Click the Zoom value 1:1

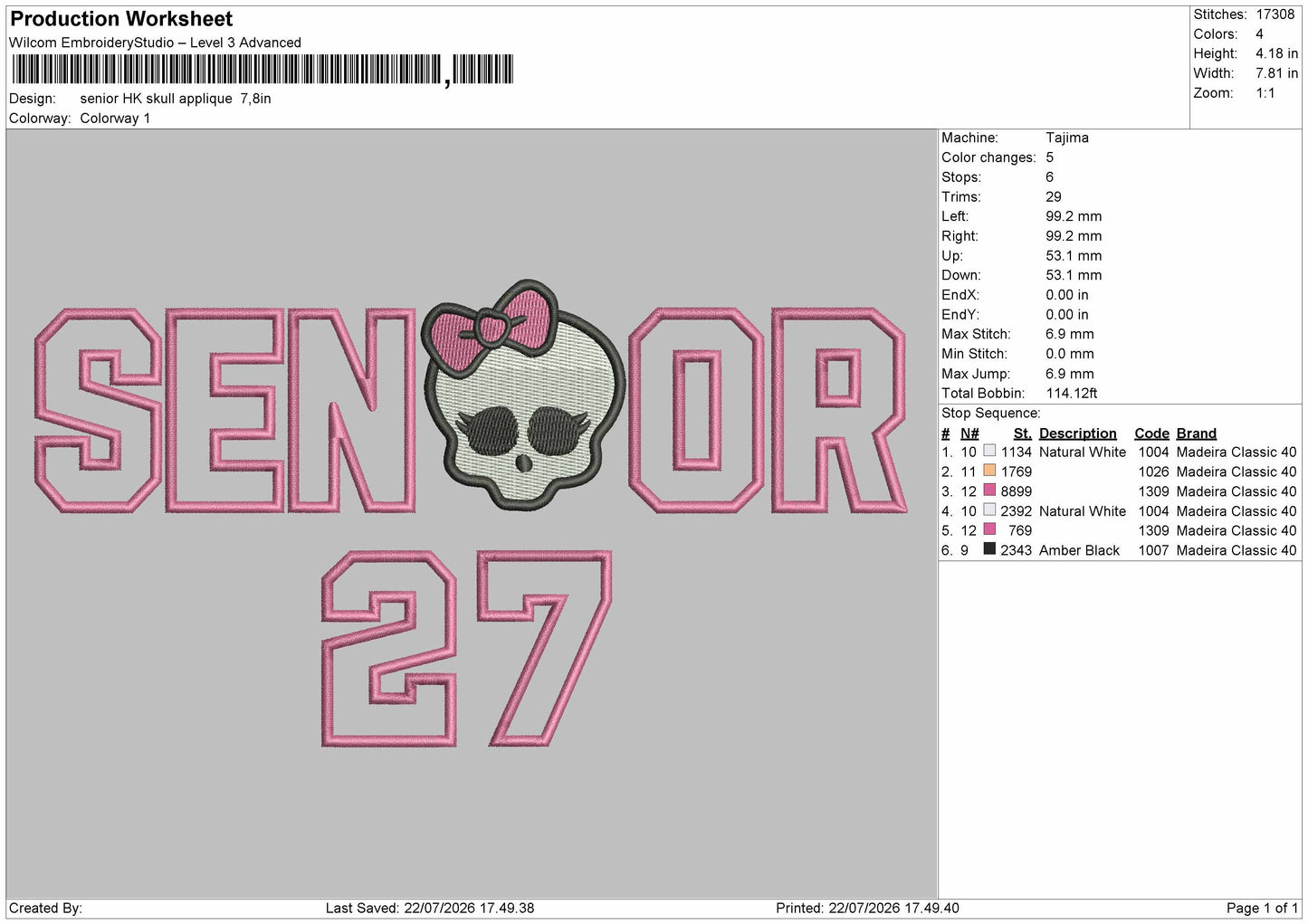[x=1265, y=93]
